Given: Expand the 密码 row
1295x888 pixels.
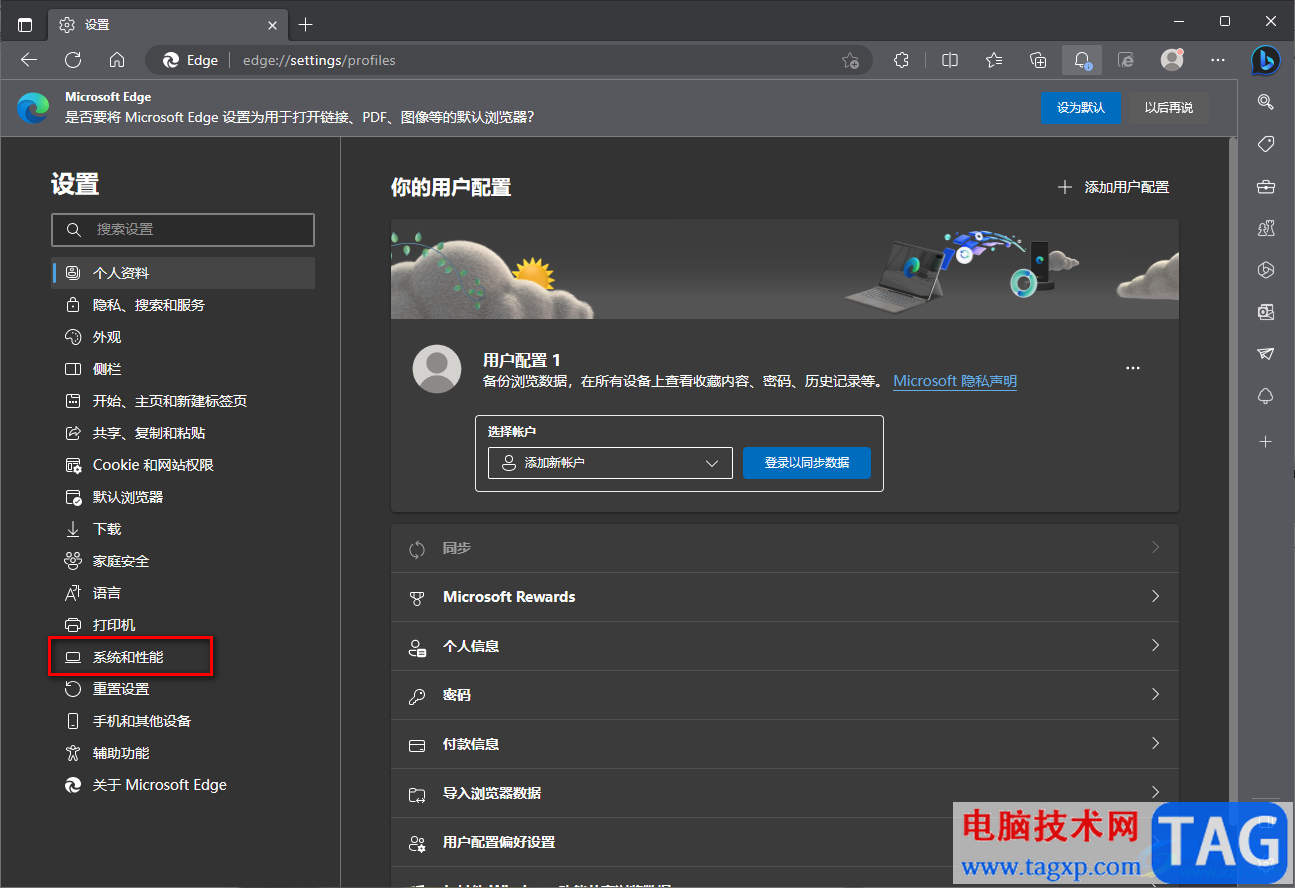Looking at the screenshot, I should click(x=785, y=695).
